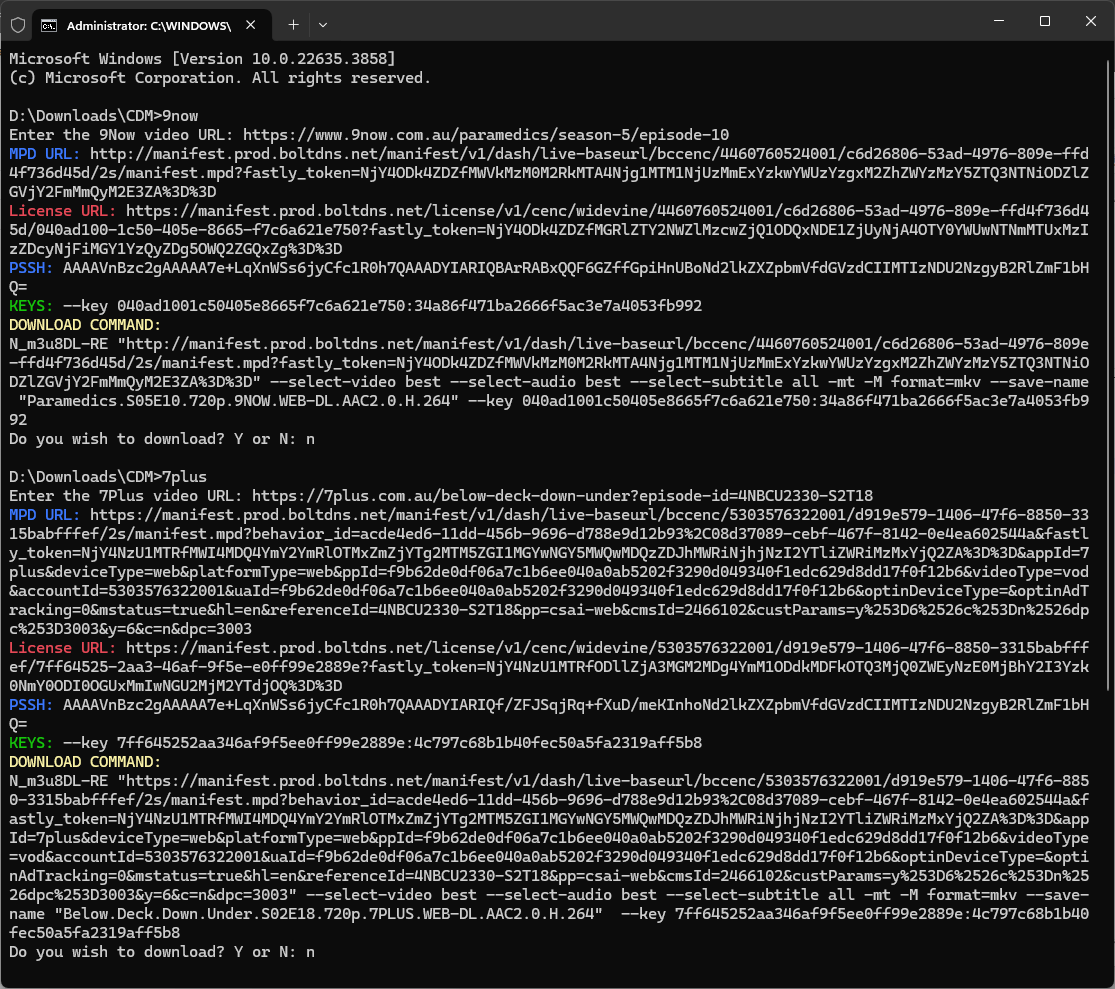Click the D:\Downloads\CDM>7plus prompt line

pos(108,476)
